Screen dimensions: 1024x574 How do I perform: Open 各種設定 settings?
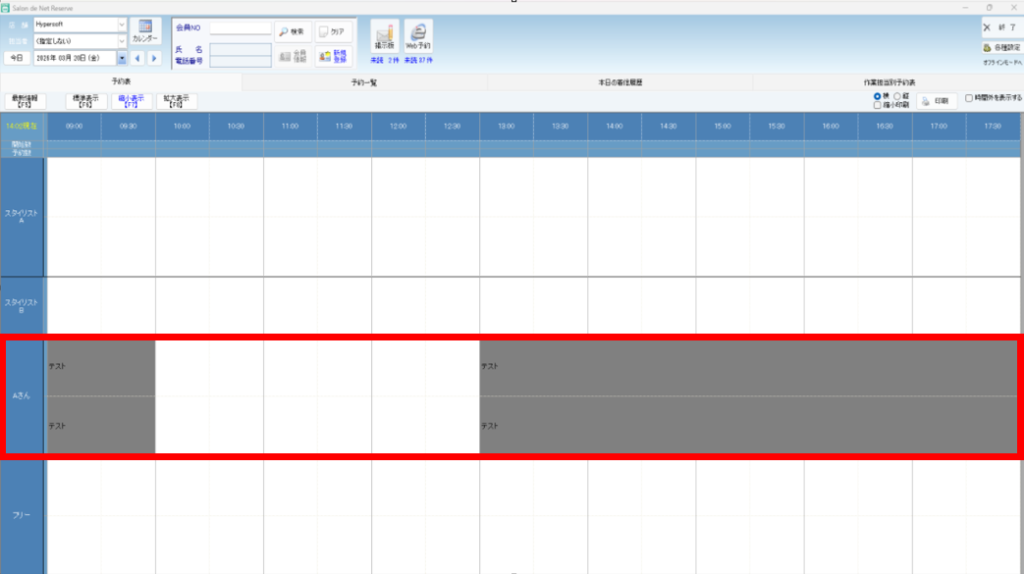tap(1001, 47)
